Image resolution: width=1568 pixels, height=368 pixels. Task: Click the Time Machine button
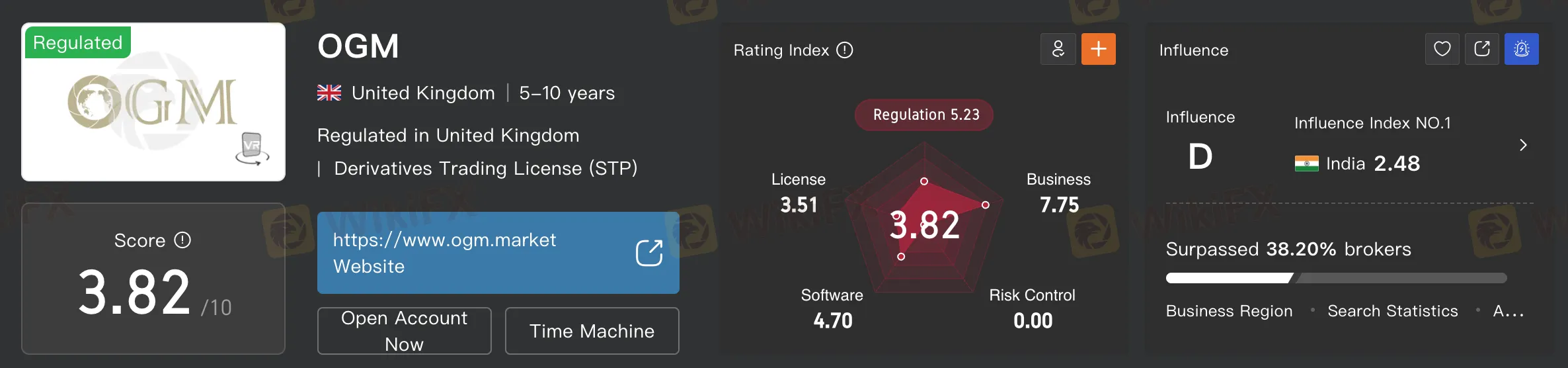[592, 331]
